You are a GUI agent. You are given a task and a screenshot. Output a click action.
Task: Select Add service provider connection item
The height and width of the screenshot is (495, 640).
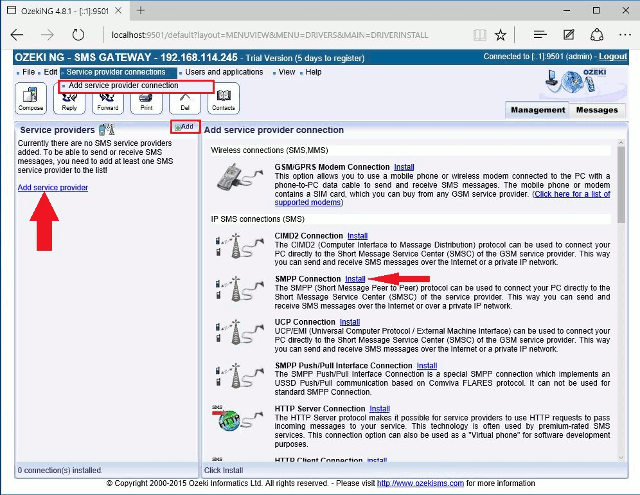click(123, 85)
